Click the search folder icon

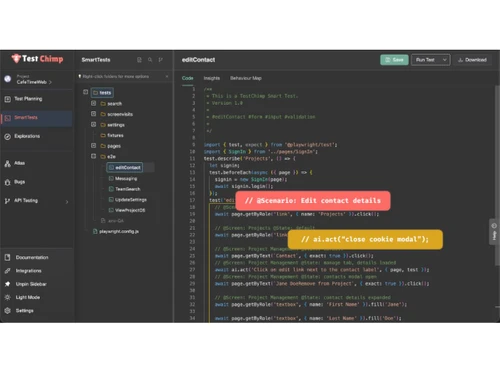103,104
